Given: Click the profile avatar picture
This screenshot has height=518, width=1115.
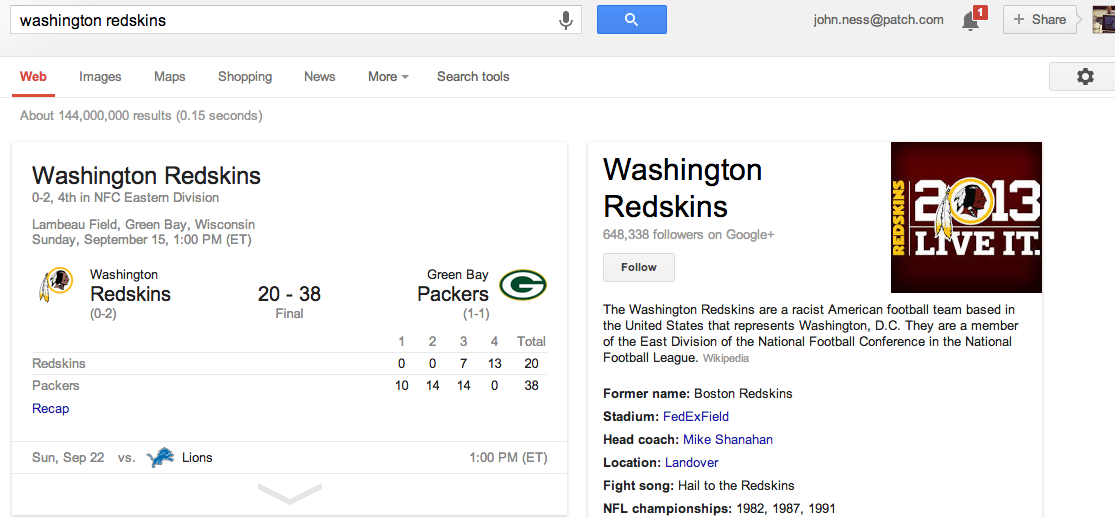Looking at the screenshot, I should (x=1104, y=20).
